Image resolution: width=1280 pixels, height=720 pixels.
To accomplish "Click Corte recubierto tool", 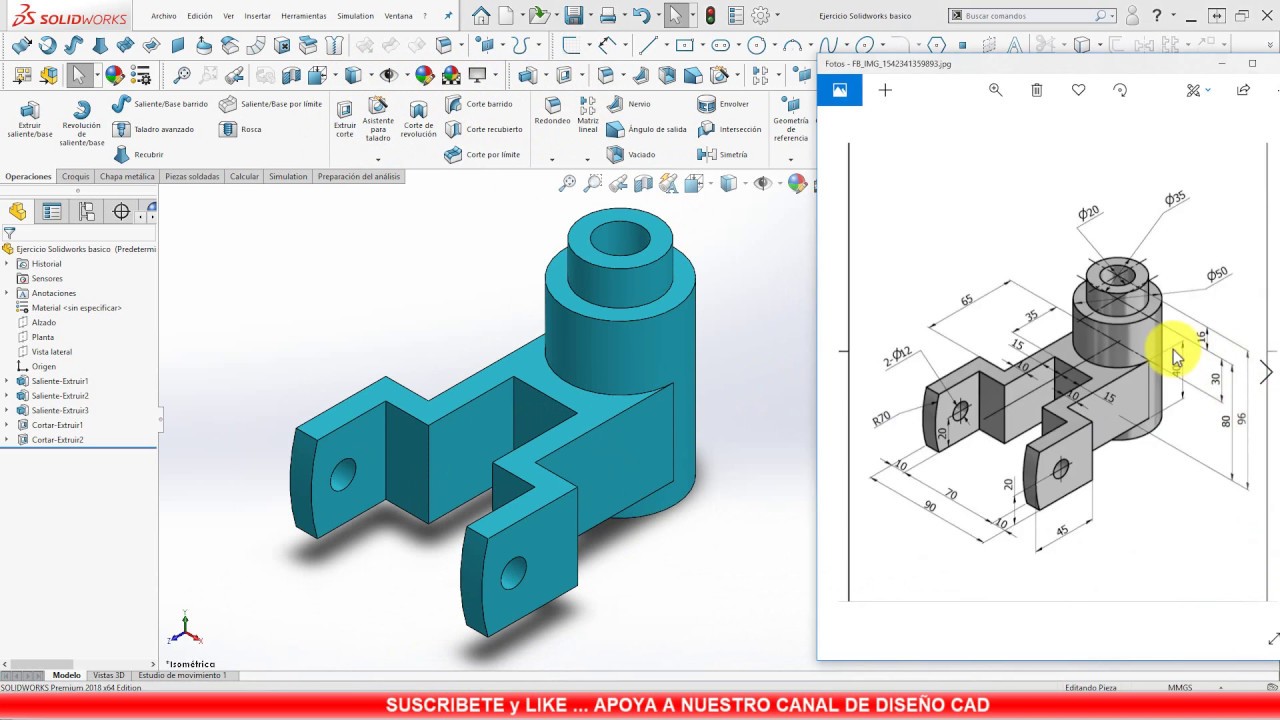I will [483, 129].
